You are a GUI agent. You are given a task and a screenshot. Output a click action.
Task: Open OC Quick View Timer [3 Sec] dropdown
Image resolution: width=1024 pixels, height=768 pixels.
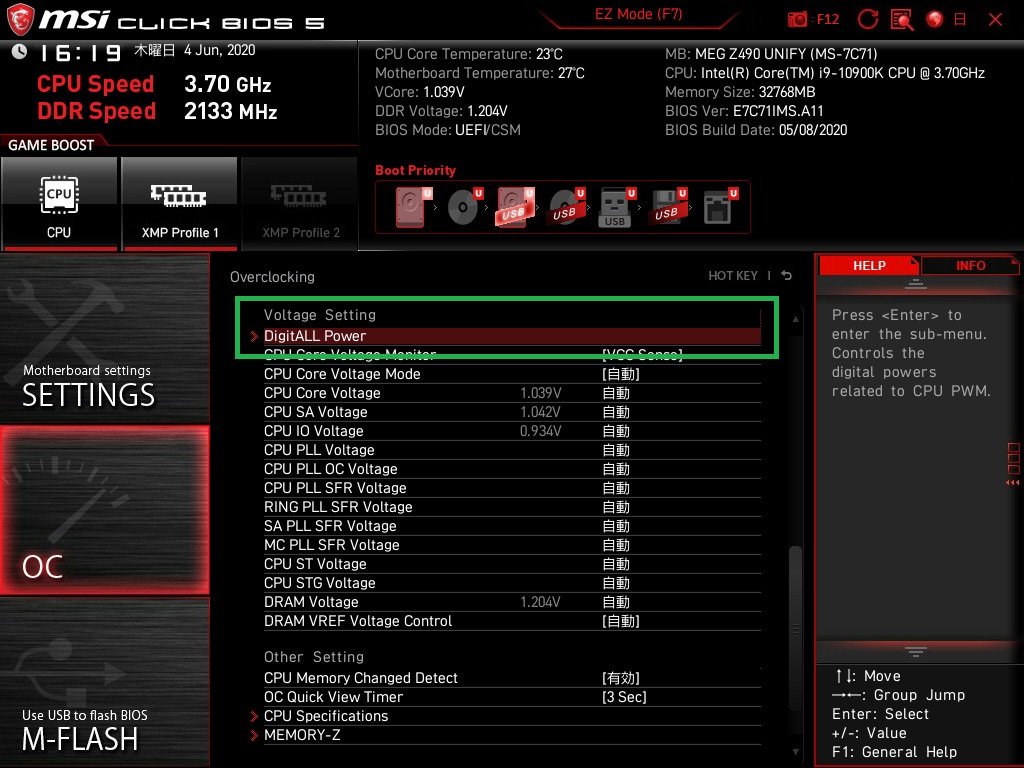point(624,697)
